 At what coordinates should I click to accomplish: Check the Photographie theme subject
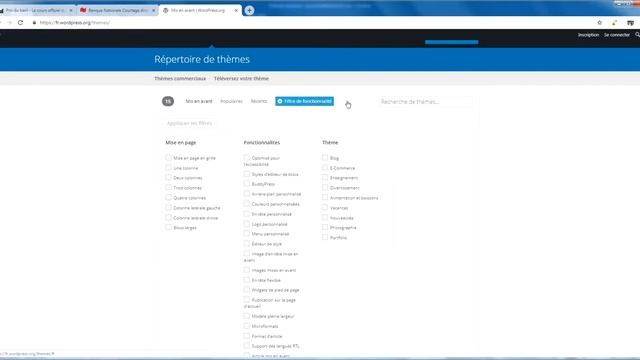coord(325,227)
